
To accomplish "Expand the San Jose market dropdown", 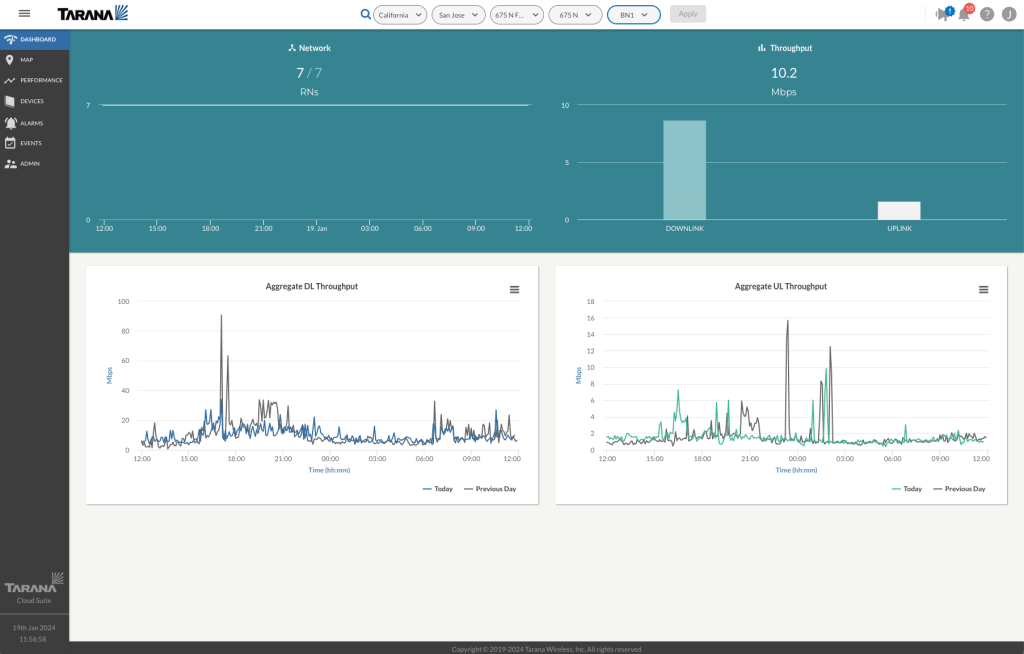I will click(458, 15).
